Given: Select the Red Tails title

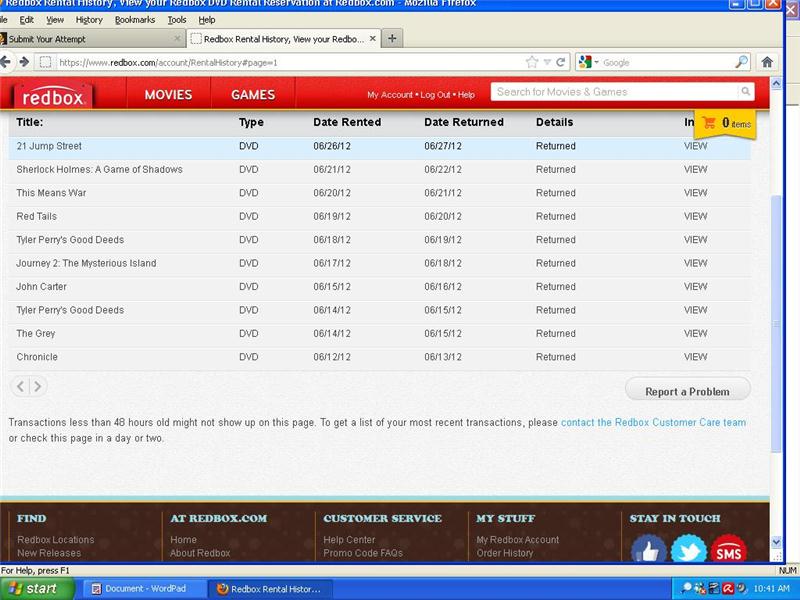Looking at the screenshot, I should (x=36, y=216).
